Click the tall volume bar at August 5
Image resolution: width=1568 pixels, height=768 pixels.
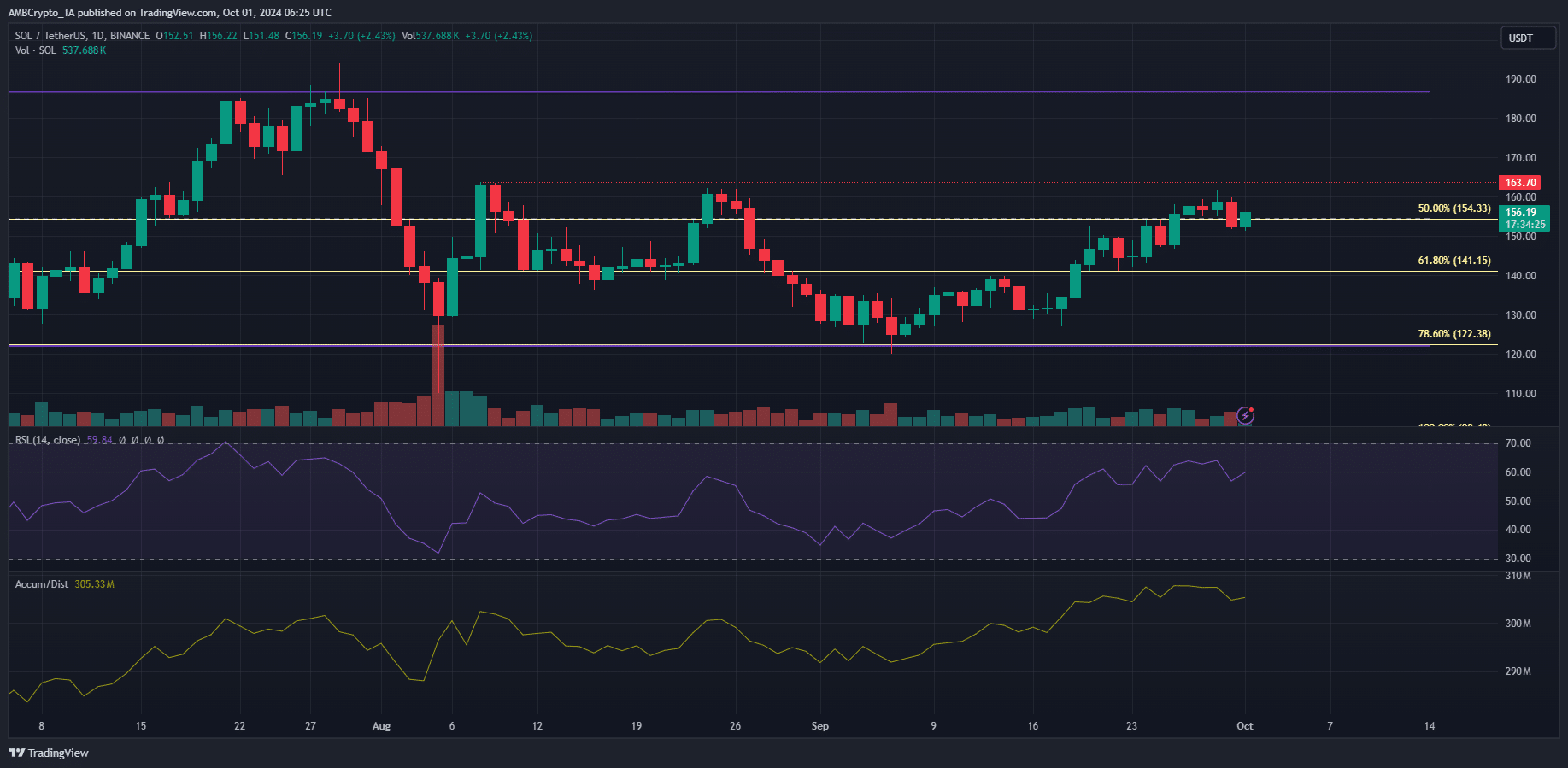point(438,376)
